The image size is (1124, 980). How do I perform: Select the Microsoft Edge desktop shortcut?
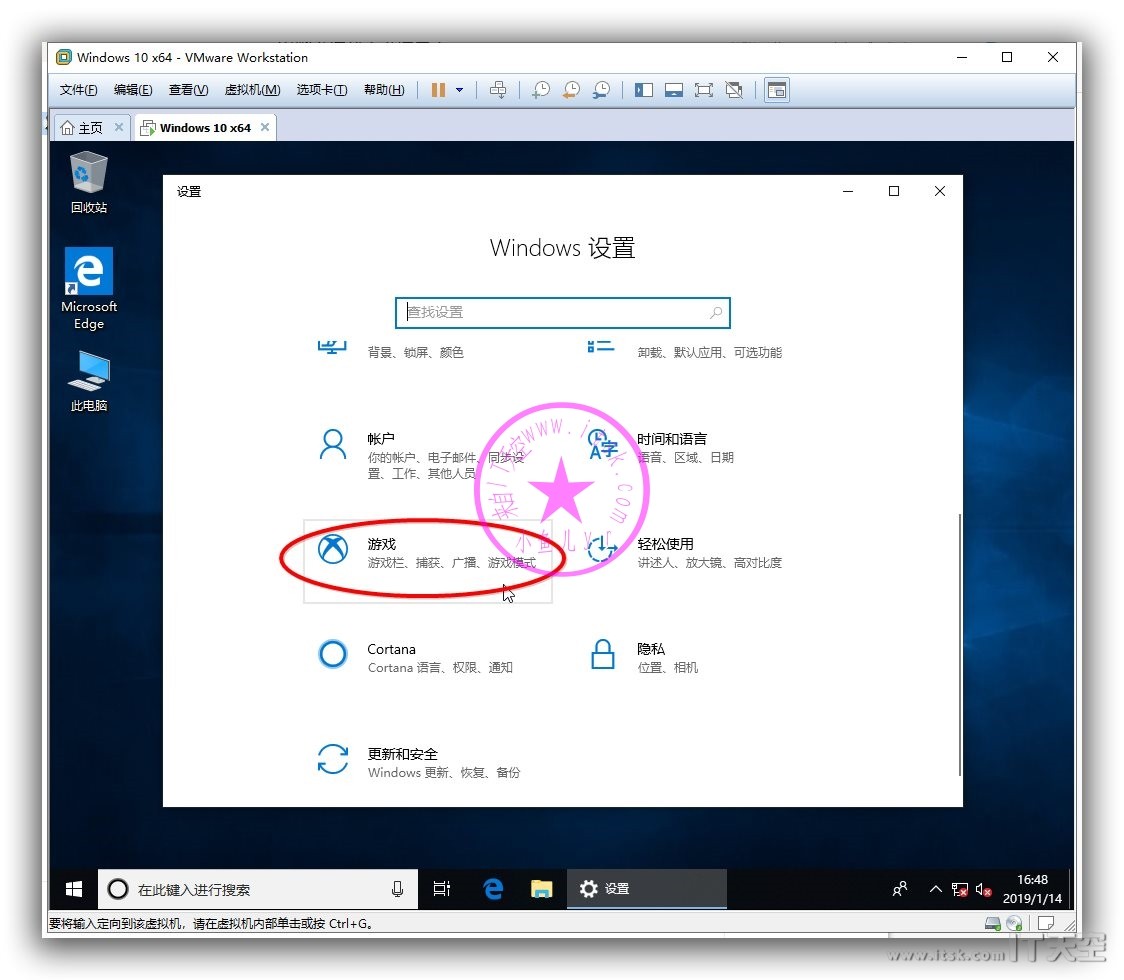[89, 289]
